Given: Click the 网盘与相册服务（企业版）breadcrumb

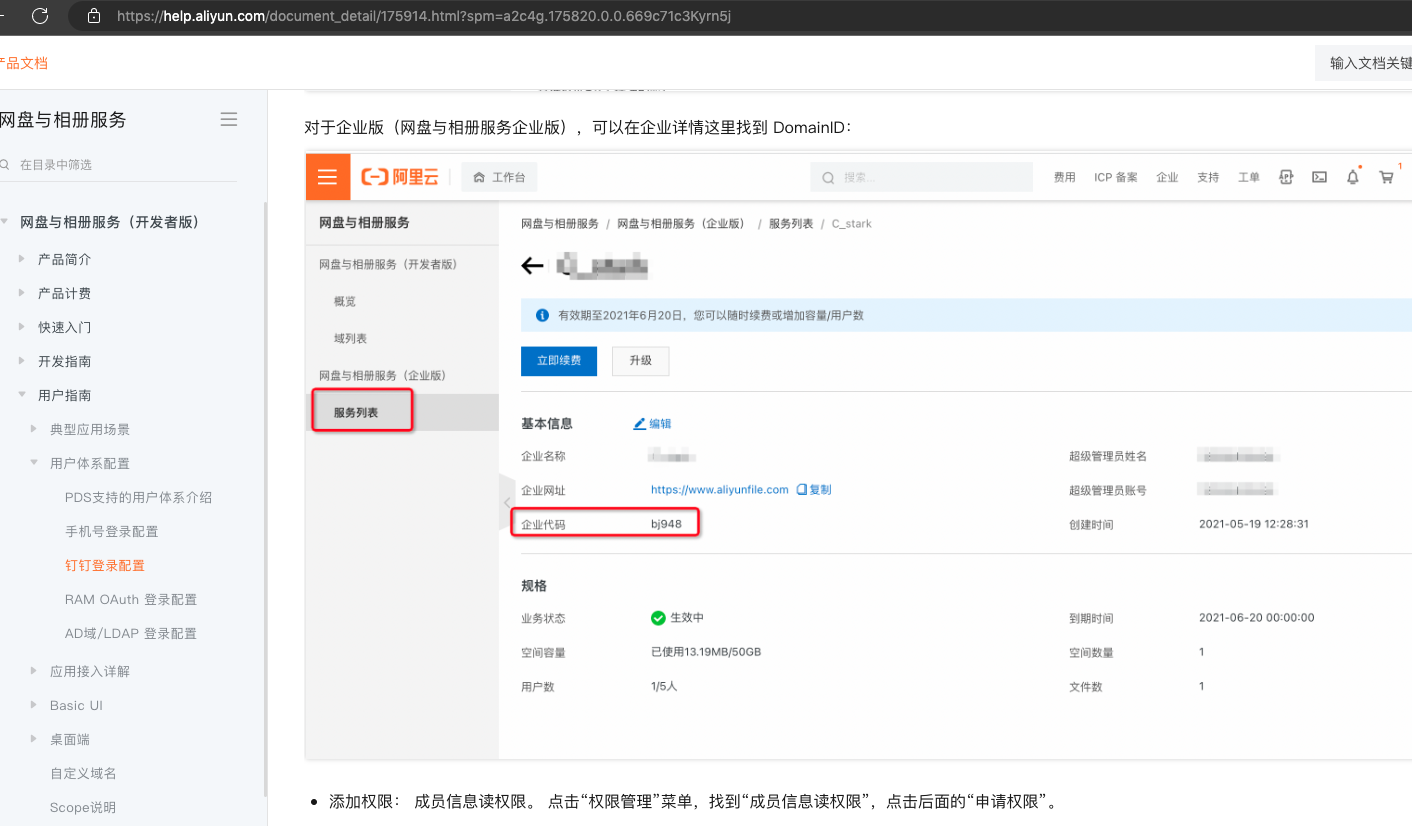Looking at the screenshot, I should 682,224.
